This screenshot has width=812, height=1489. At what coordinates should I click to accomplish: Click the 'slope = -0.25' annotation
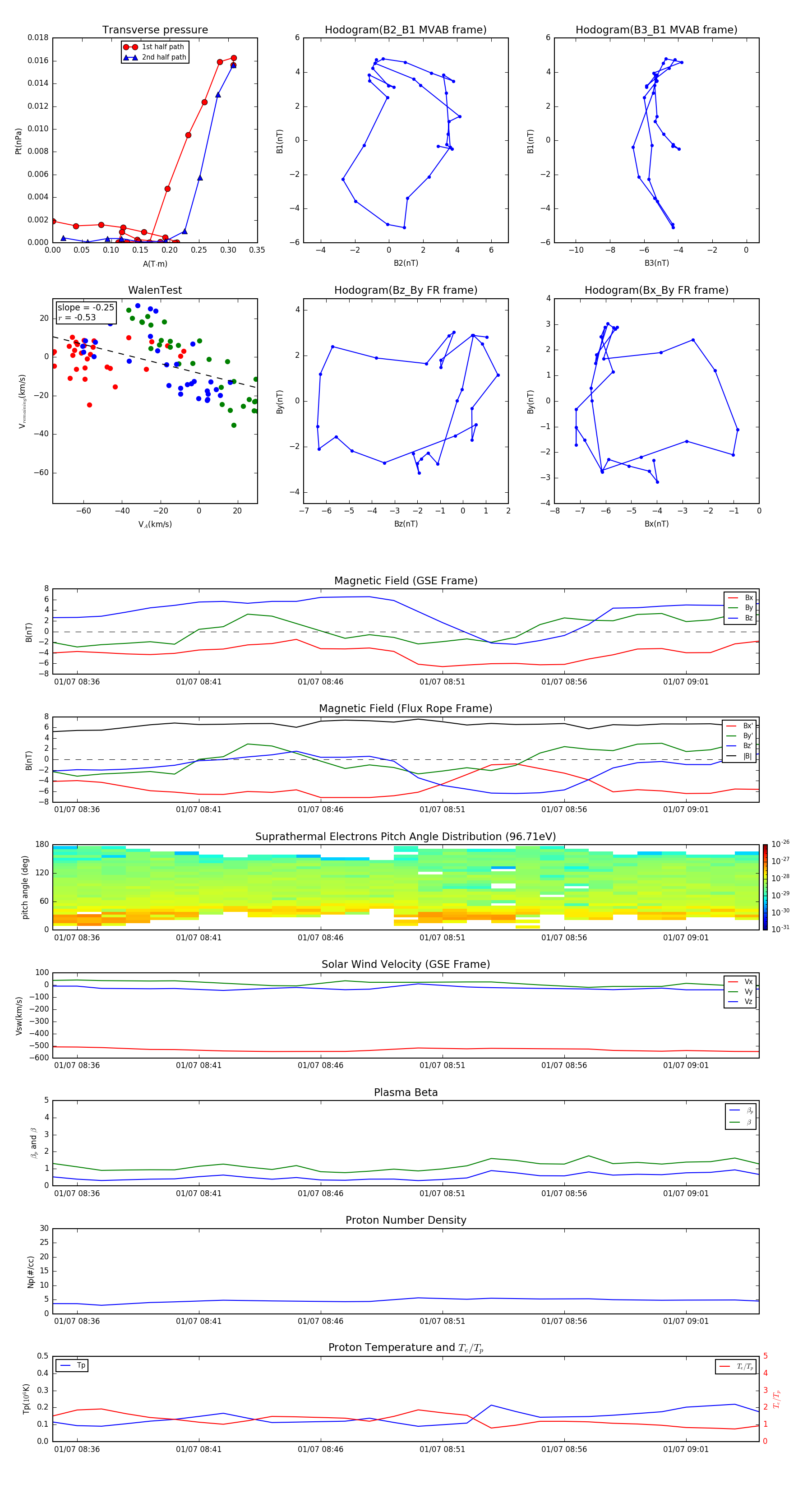[86, 308]
